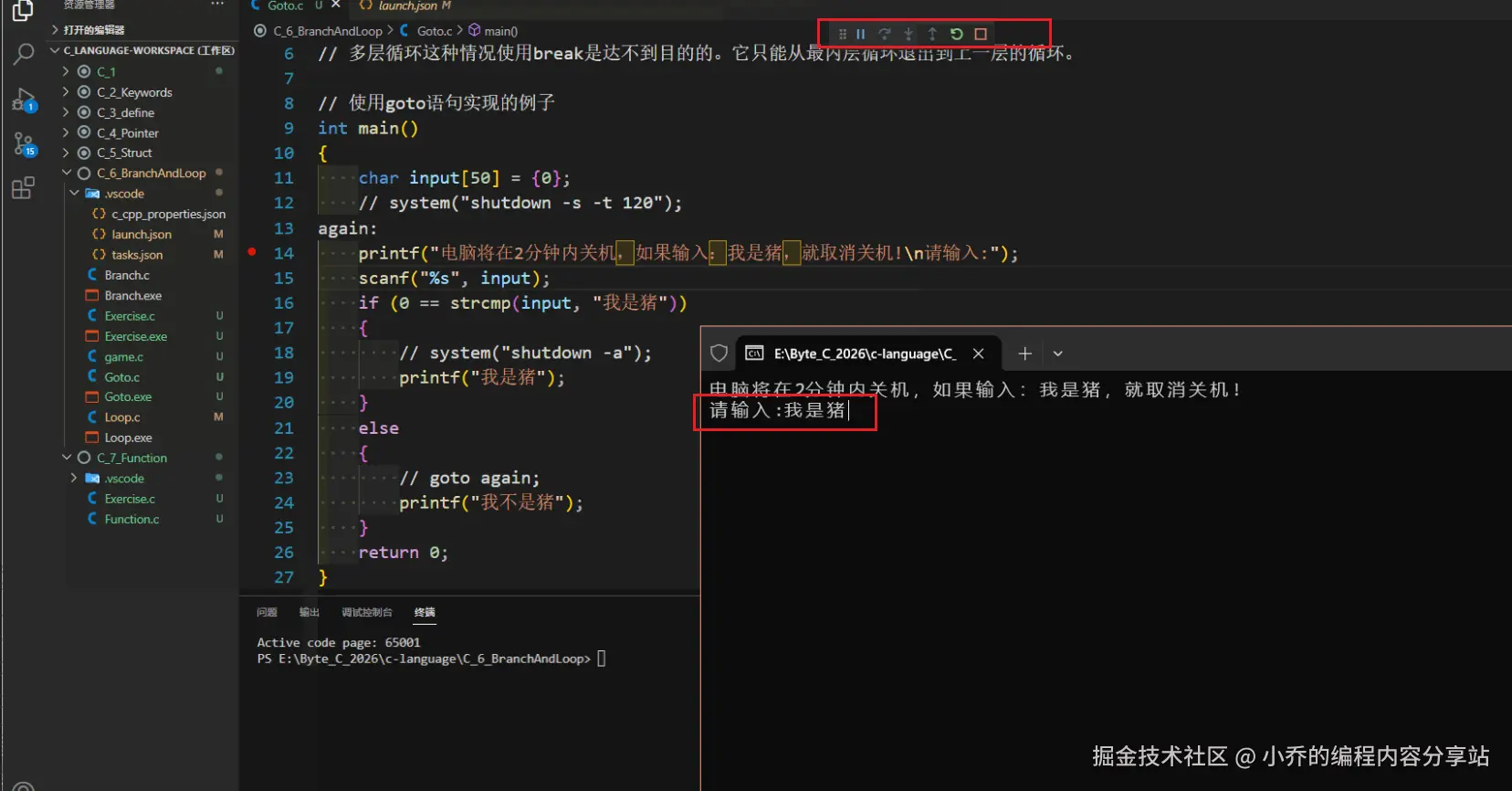Image resolution: width=1512 pixels, height=791 pixels.
Task: Click the 请输入 input line in console window
Action: tap(779, 411)
